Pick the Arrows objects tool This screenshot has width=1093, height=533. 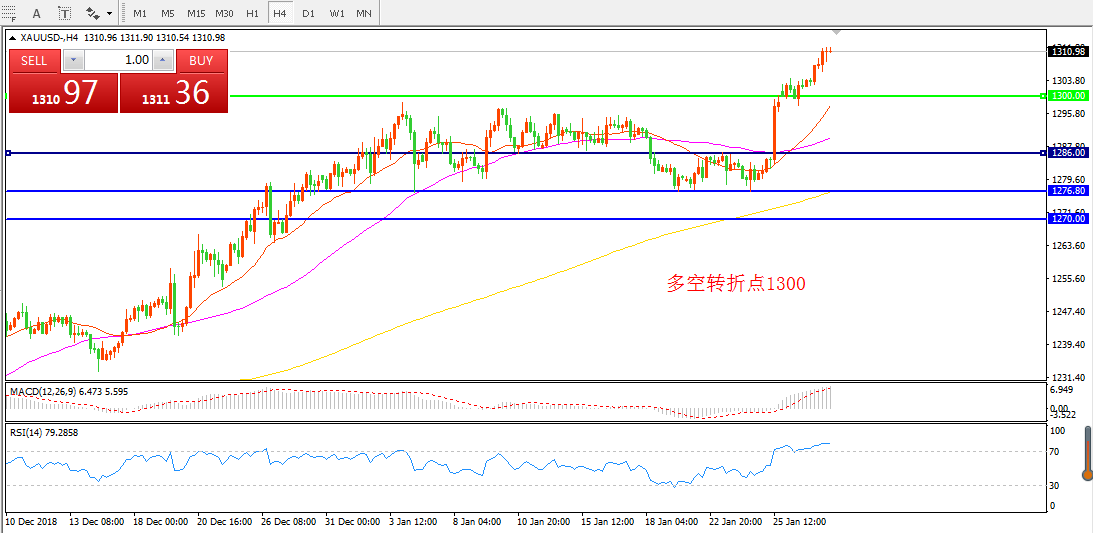click(93, 14)
